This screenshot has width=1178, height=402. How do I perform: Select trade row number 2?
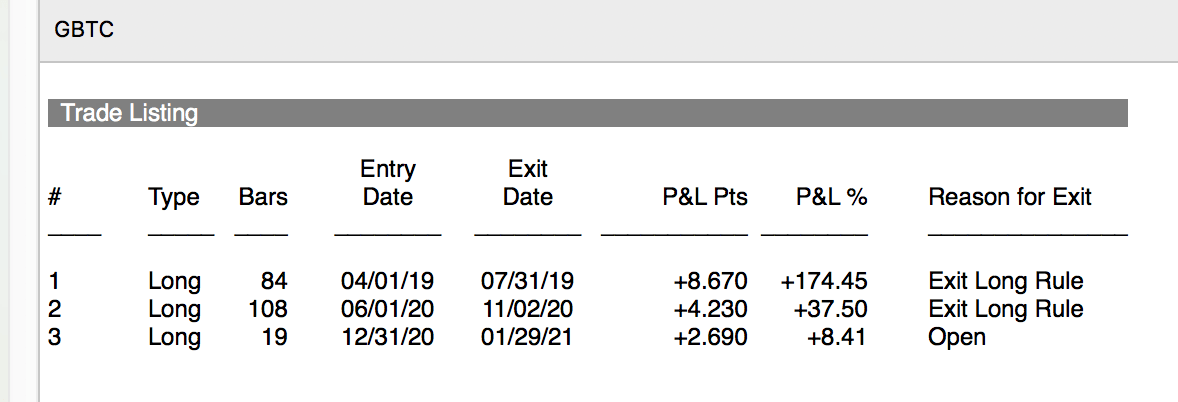pyautogui.click(x=587, y=309)
